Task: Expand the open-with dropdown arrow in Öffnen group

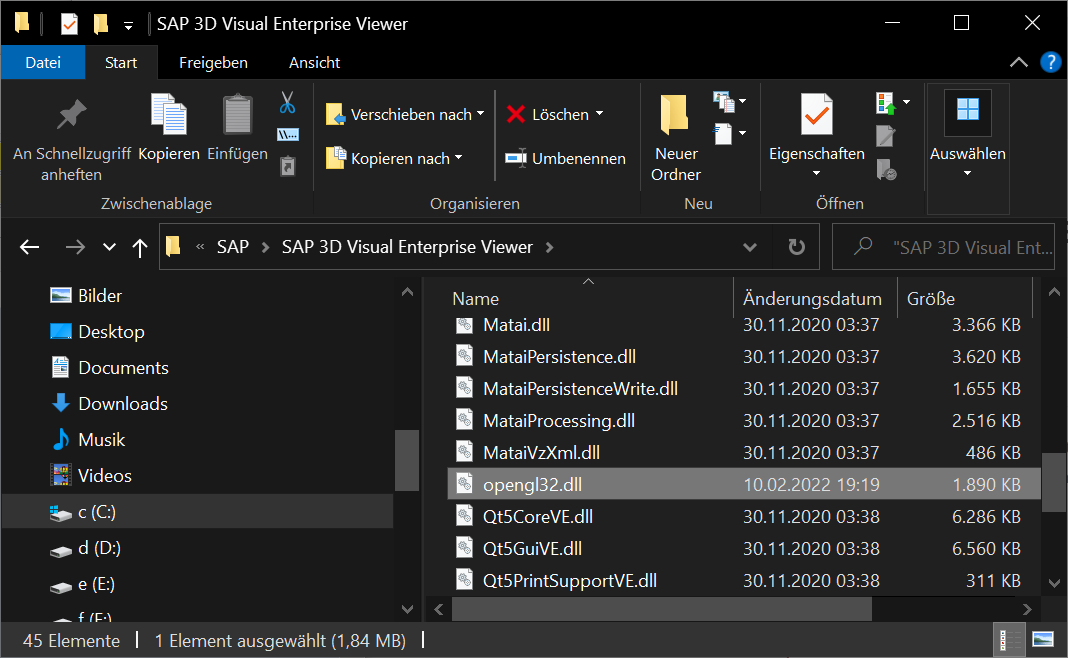Action: coord(907,102)
